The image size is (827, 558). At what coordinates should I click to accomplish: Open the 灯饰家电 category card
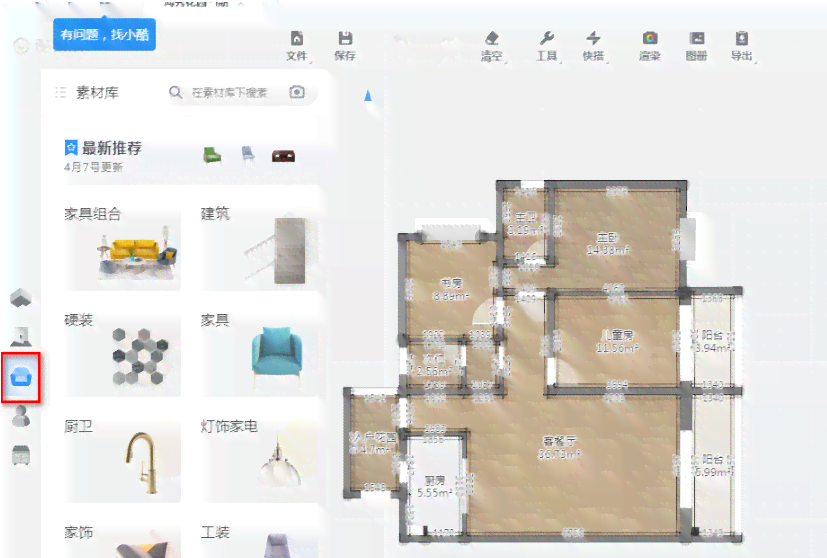[x=259, y=460]
